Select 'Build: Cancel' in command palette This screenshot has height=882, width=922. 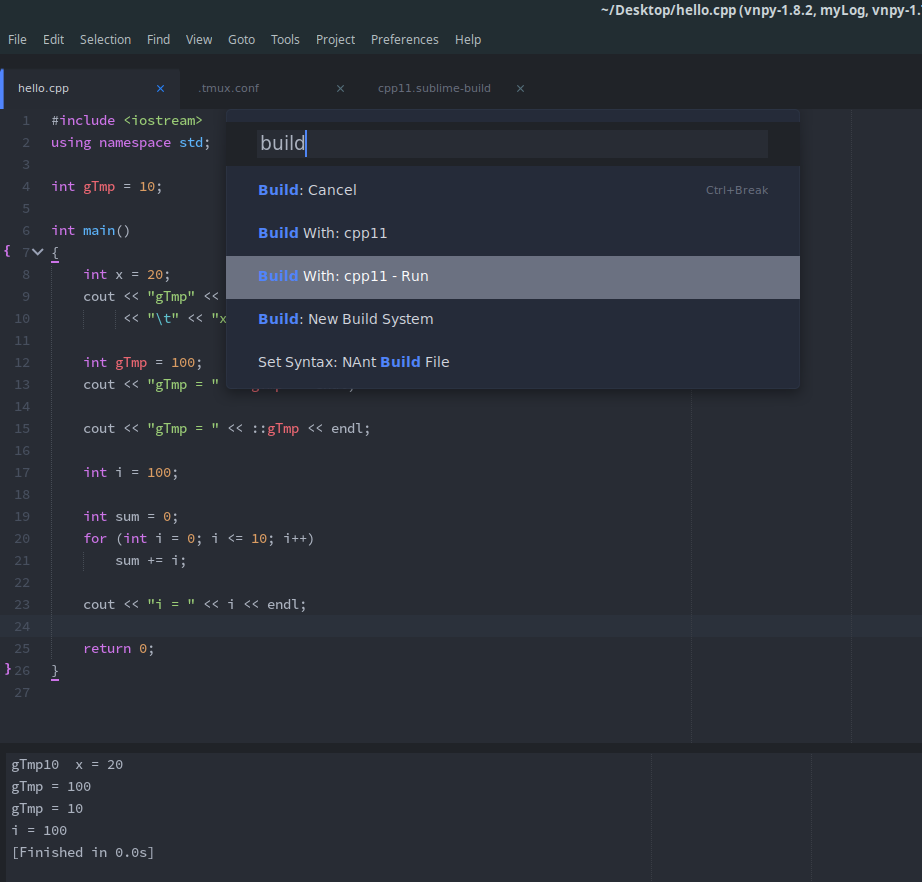[x=513, y=190]
